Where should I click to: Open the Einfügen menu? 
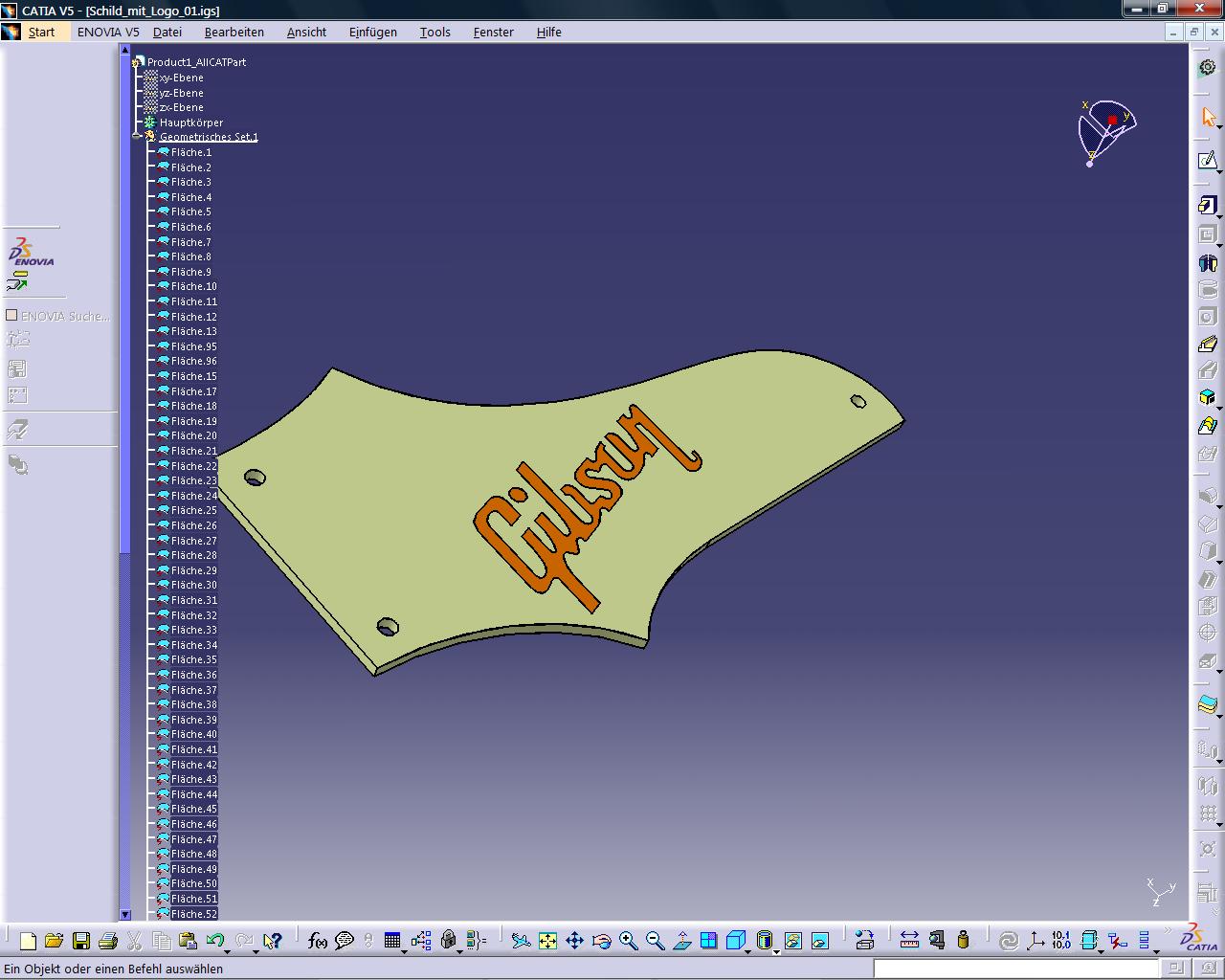coord(373,32)
